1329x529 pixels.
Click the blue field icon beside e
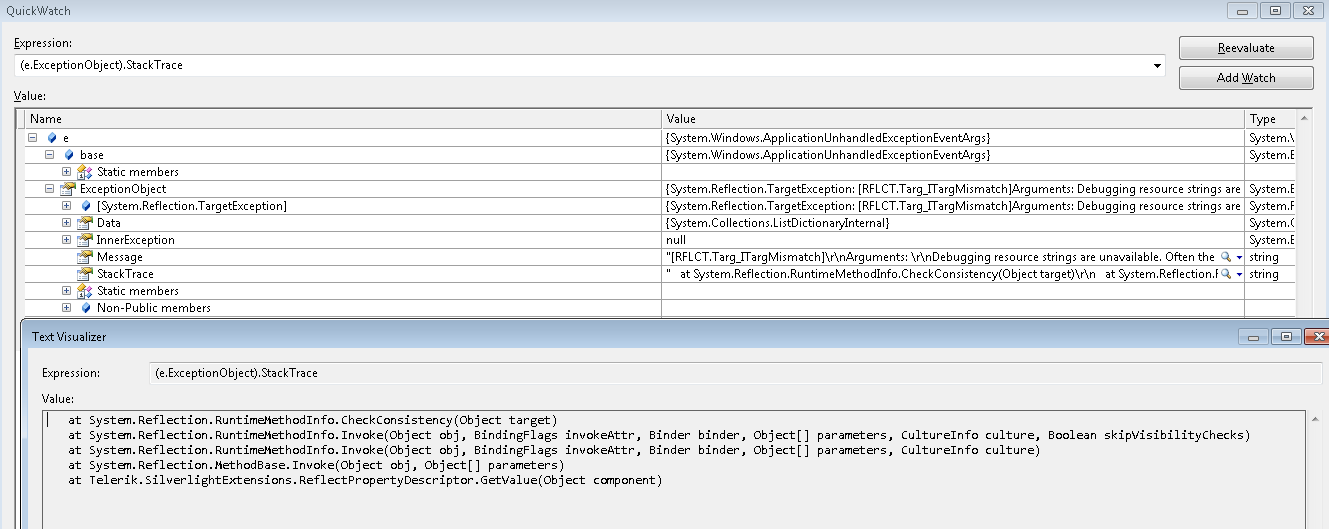52,138
